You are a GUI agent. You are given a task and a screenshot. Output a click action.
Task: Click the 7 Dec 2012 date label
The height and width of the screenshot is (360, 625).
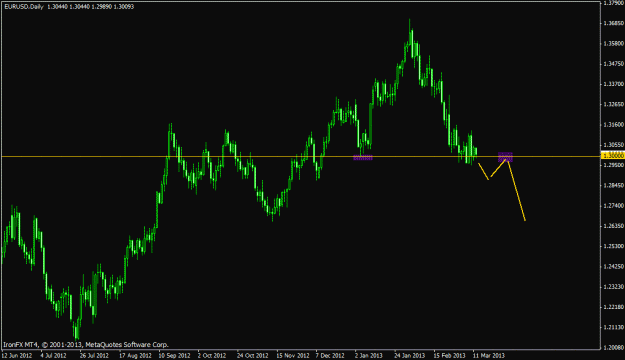click(330, 355)
